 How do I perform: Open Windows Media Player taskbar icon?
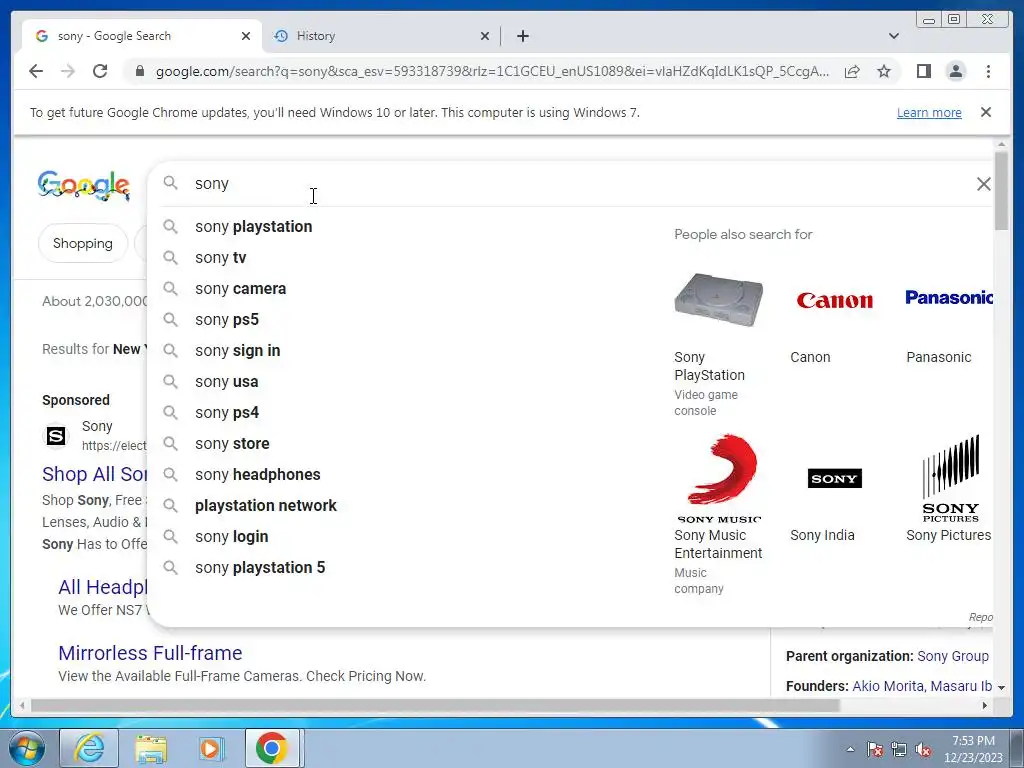(211, 748)
